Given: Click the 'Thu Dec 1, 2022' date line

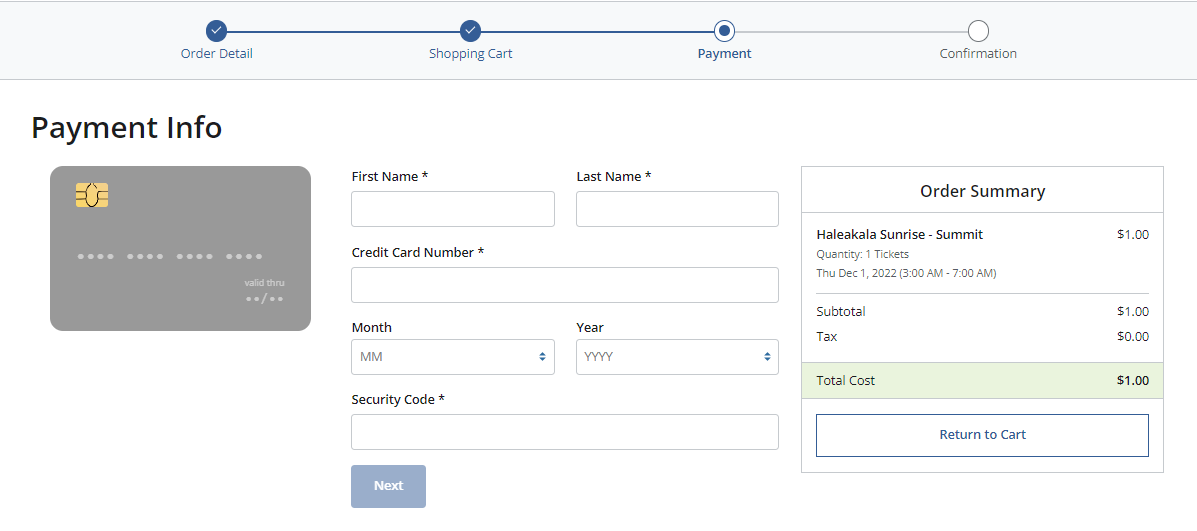Looking at the screenshot, I should pos(906,272).
